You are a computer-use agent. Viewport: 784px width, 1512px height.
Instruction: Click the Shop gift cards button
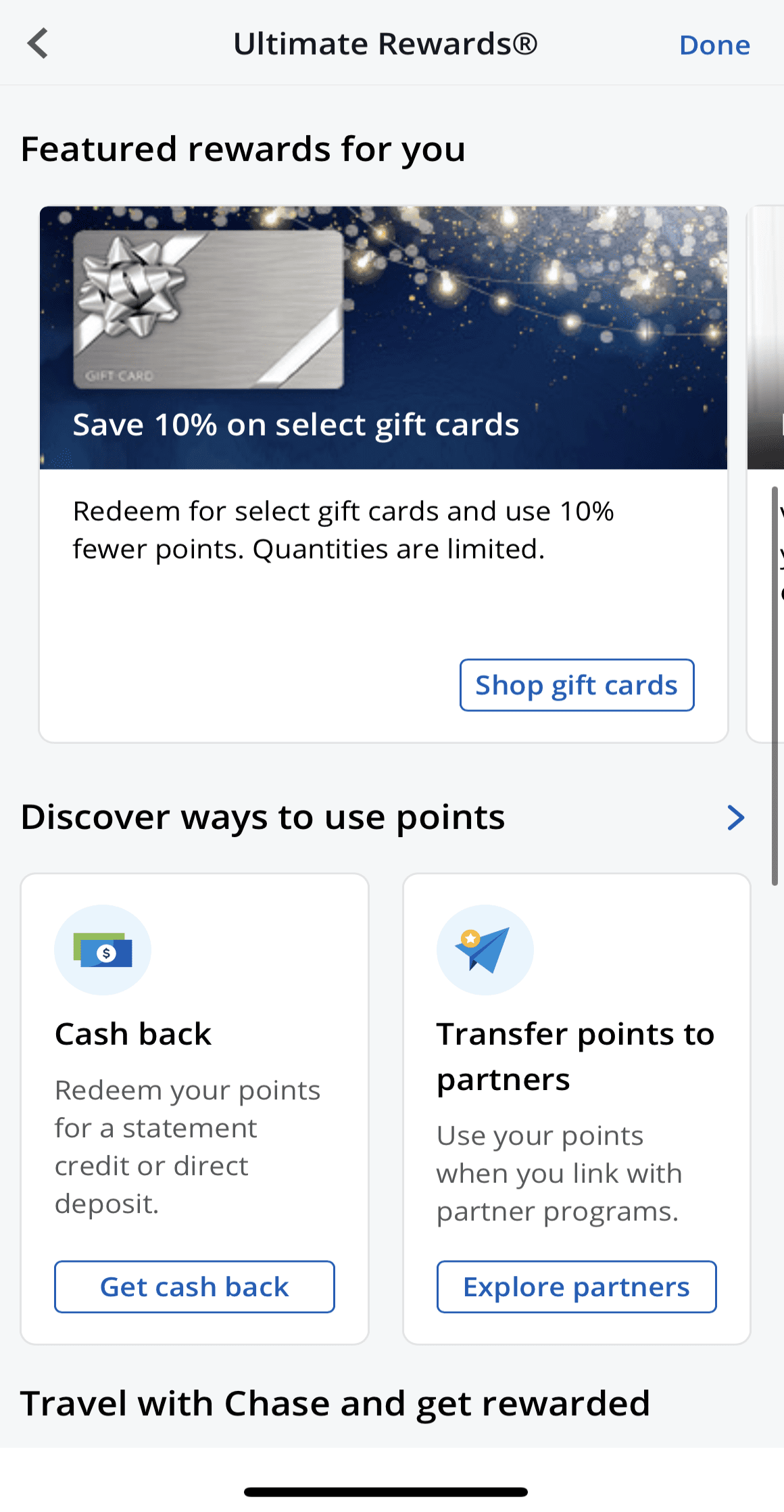576,685
